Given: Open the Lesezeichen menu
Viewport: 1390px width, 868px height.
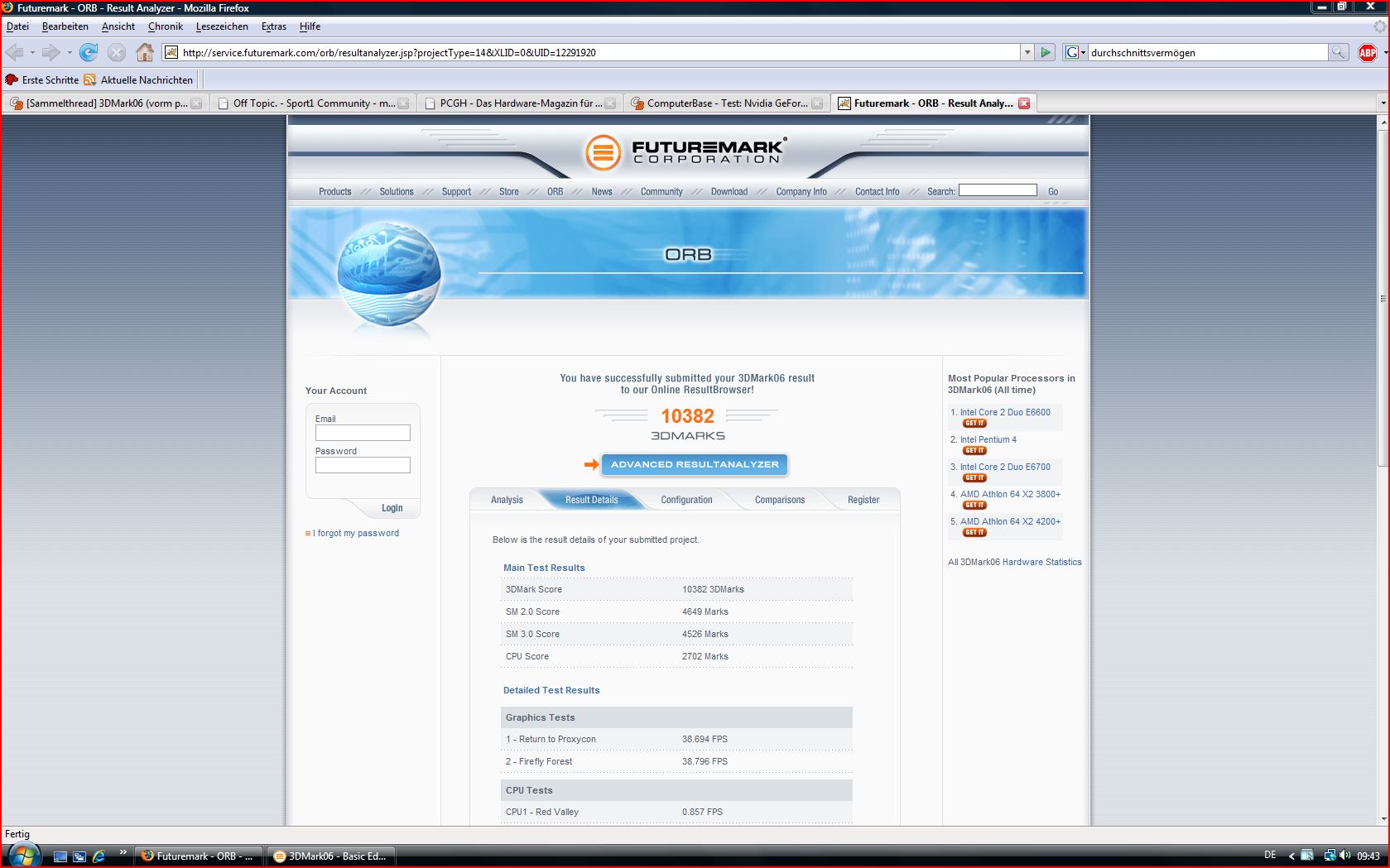Looking at the screenshot, I should click(x=222, y=26).
